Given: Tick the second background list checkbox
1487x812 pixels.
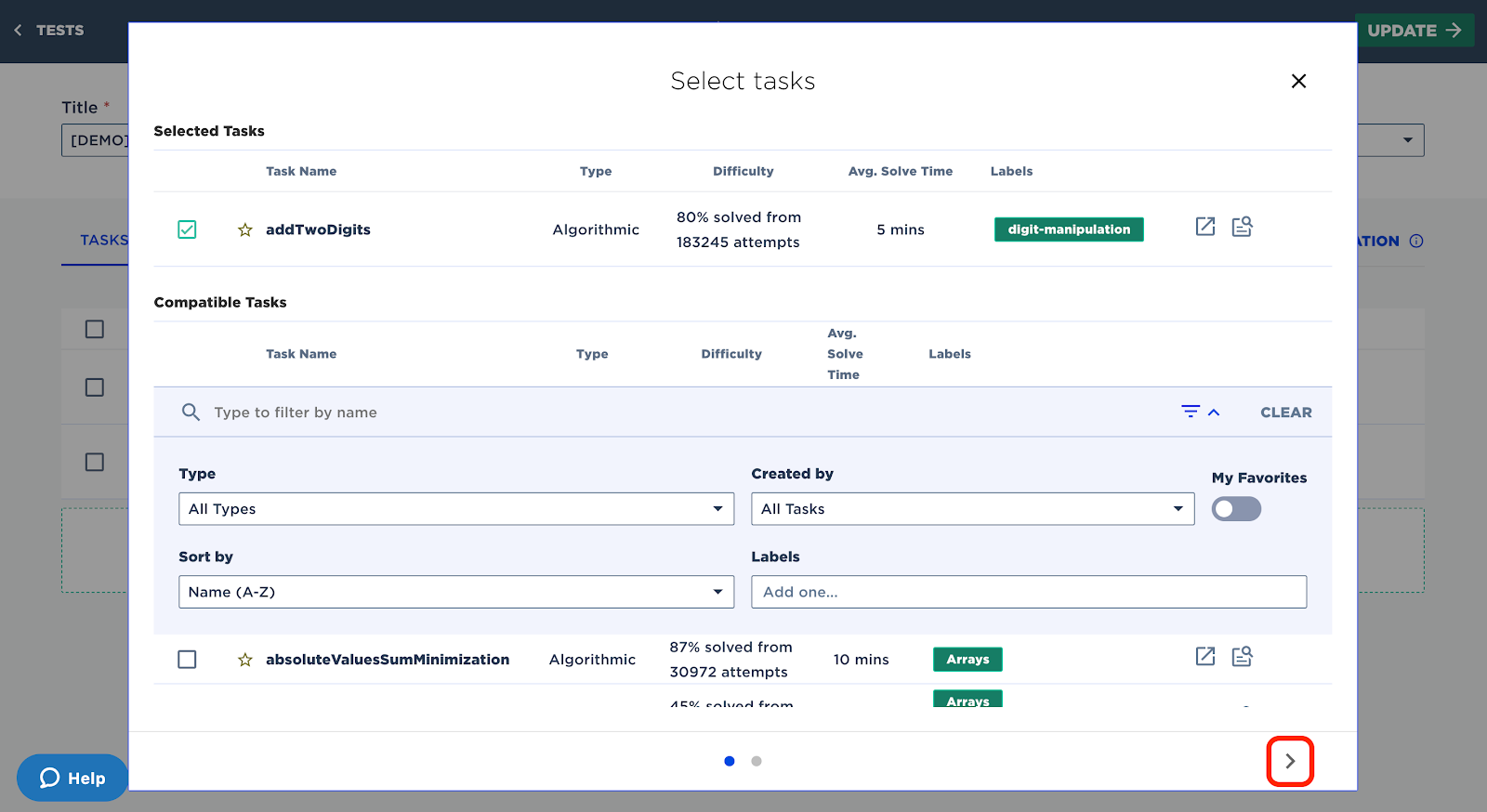Looking at the screenshot, I should point(95,387).
